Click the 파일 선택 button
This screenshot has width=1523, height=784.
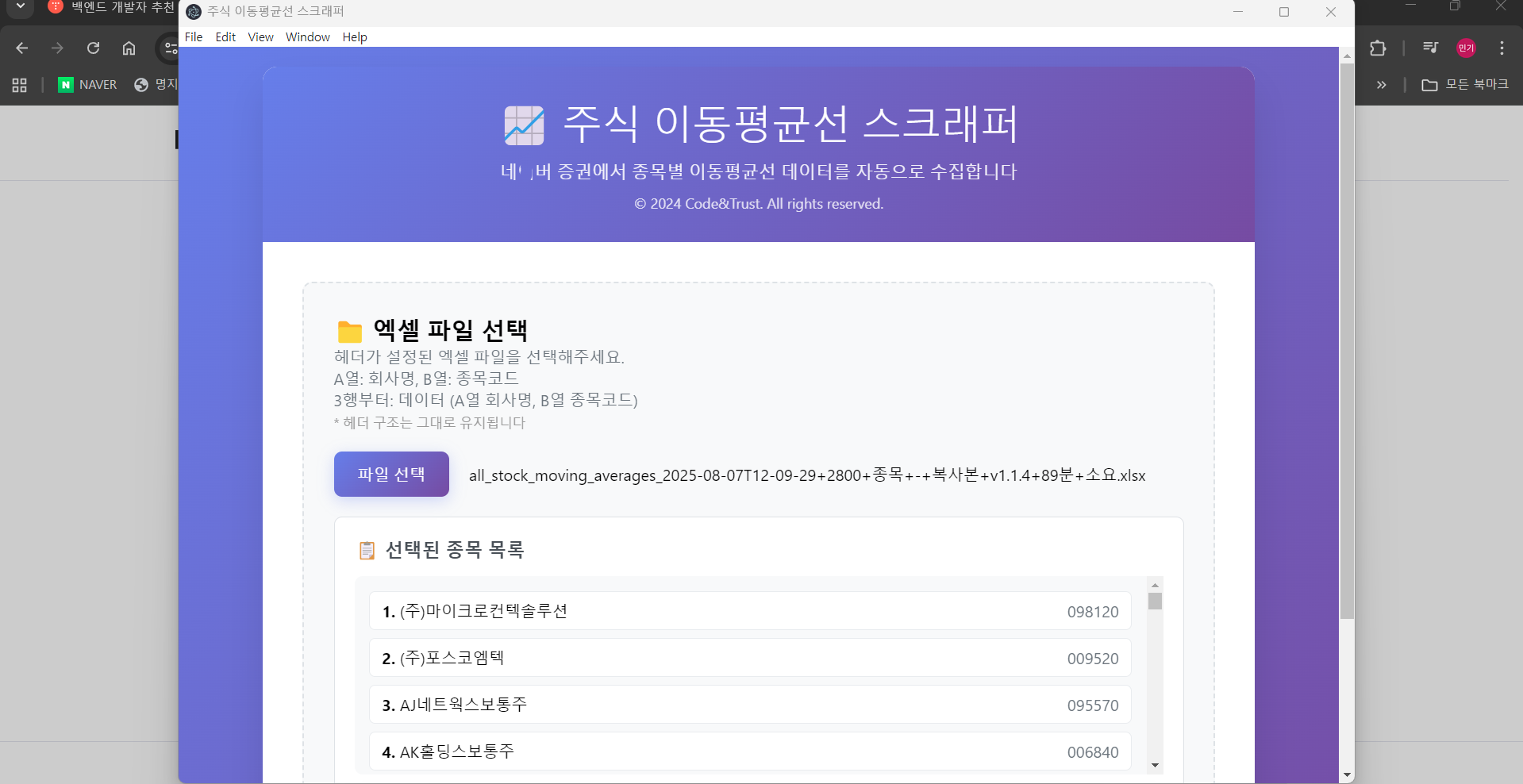(391, 474)
